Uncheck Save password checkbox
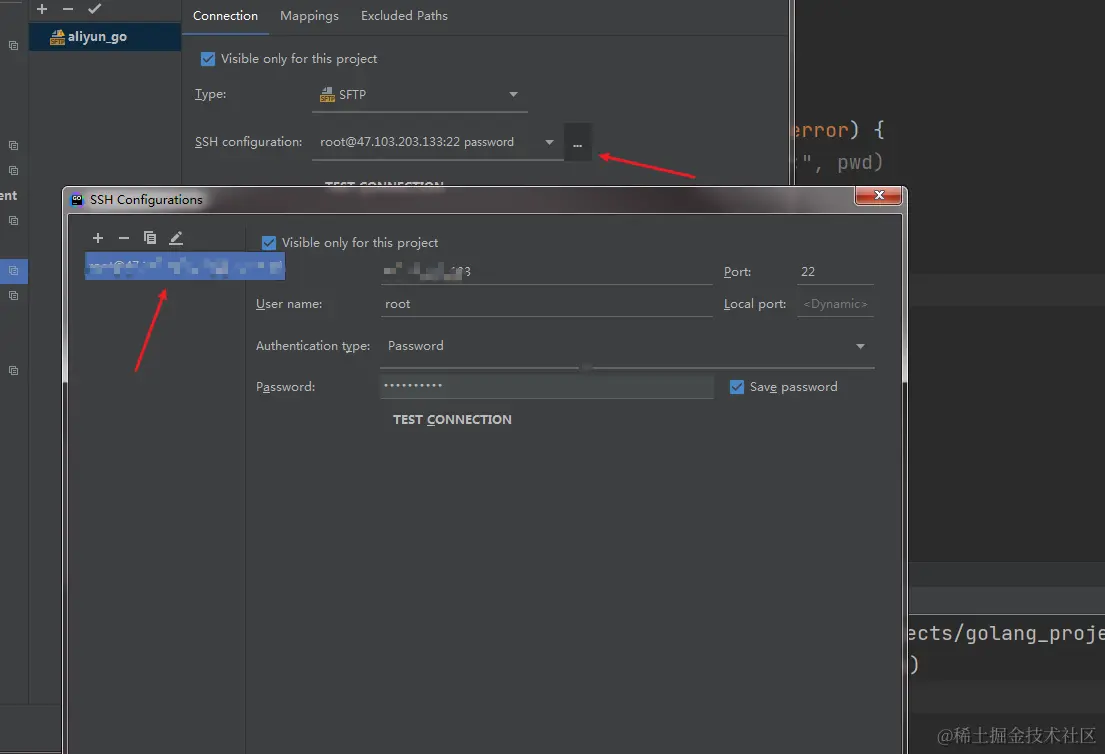Image resolution: width=1105 pixels, height=754 pixels. point(736,387)
